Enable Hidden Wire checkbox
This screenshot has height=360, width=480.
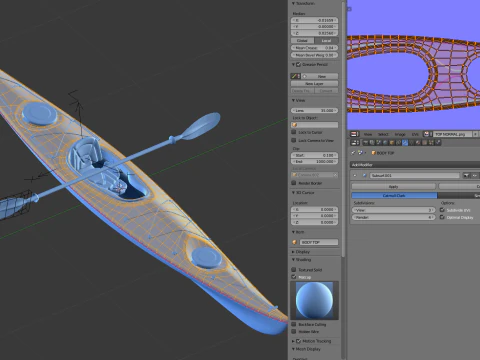click(x=294, y=332)
